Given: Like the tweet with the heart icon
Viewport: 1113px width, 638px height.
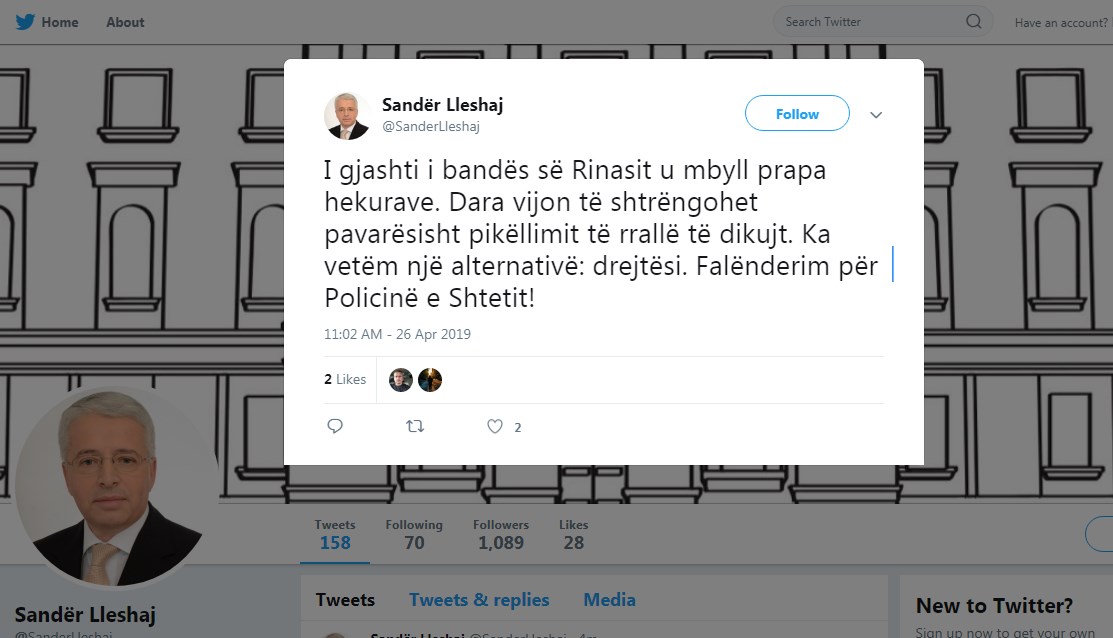Looking at the screenshot, I should point(495,426).
